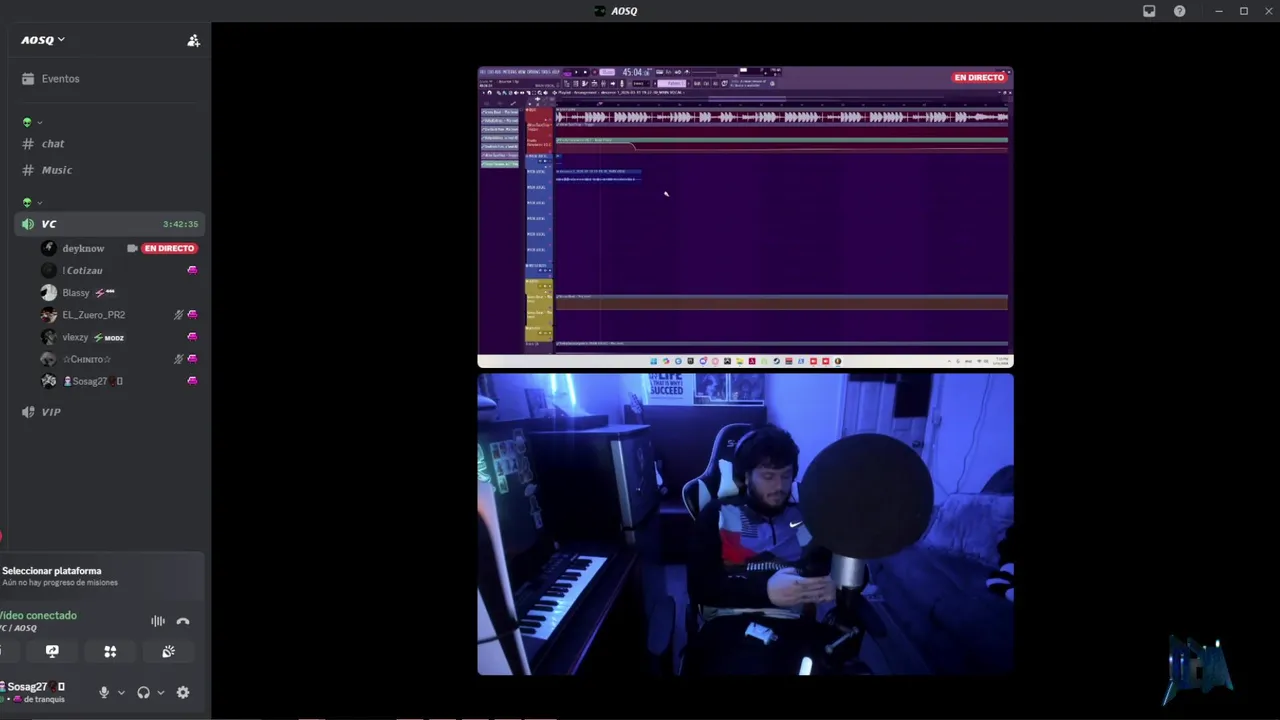Click the pink status icon in Cotizau row
The width and height of the screenshot is (1280, 720).
[x=192, y=270]
